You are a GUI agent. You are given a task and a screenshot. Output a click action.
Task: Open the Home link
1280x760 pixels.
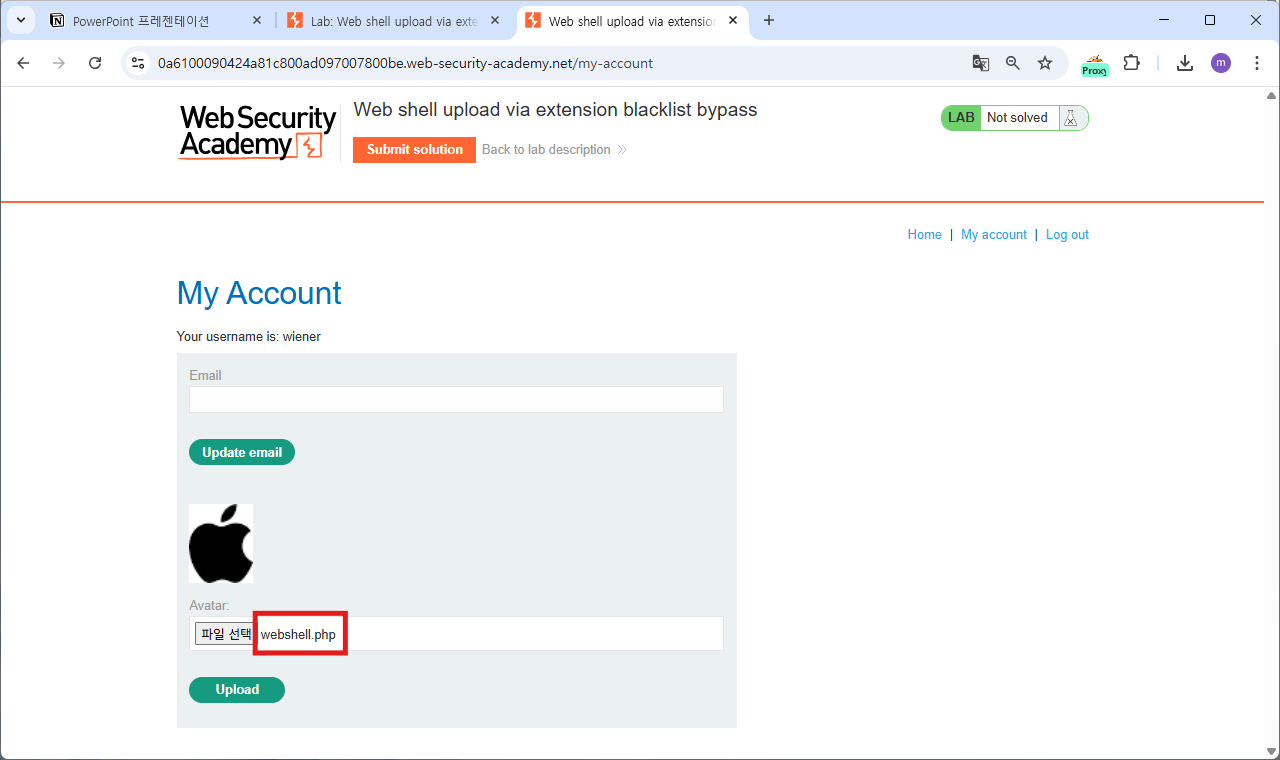924,235
